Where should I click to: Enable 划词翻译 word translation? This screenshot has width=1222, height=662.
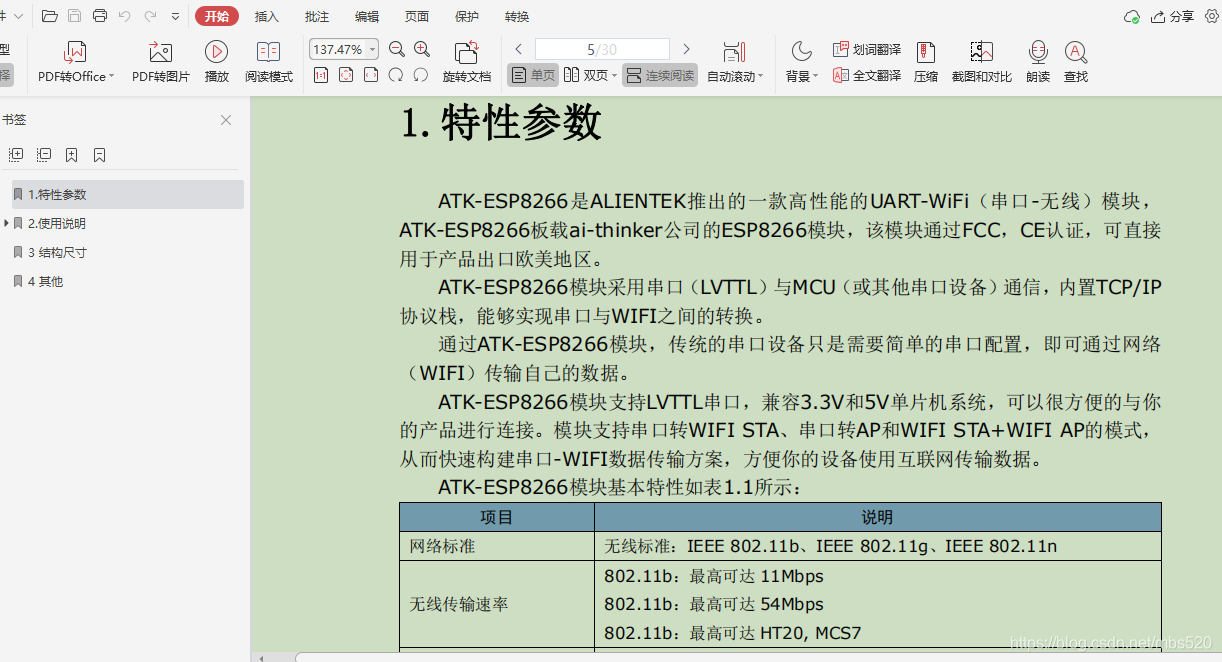pyautogui.click(x=867, y=49)
